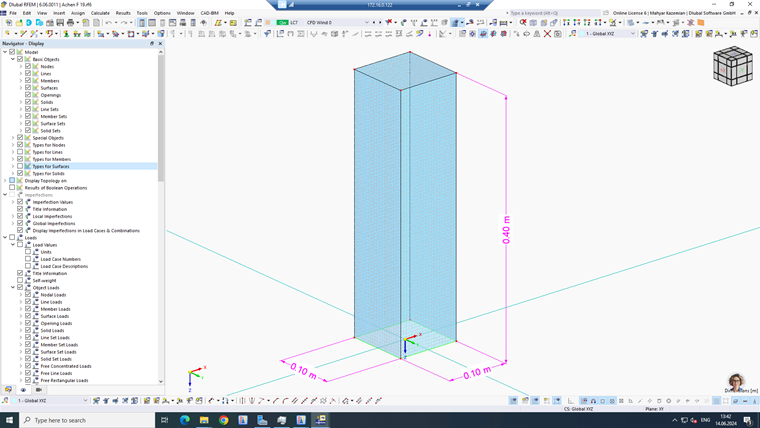Launch Google Chrome from taskbar

pos(223,420)
